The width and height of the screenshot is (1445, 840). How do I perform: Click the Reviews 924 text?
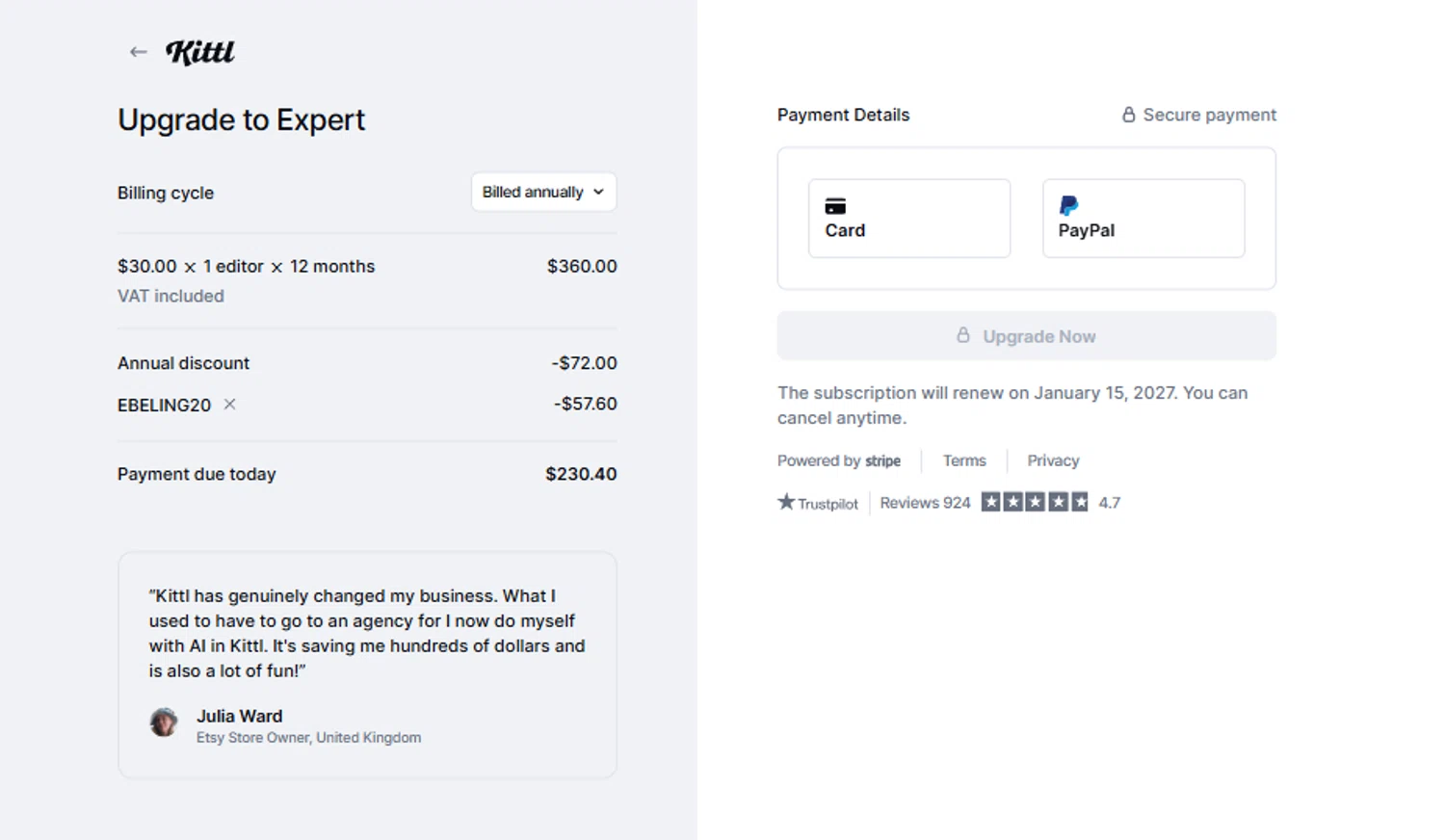(925, 503)
